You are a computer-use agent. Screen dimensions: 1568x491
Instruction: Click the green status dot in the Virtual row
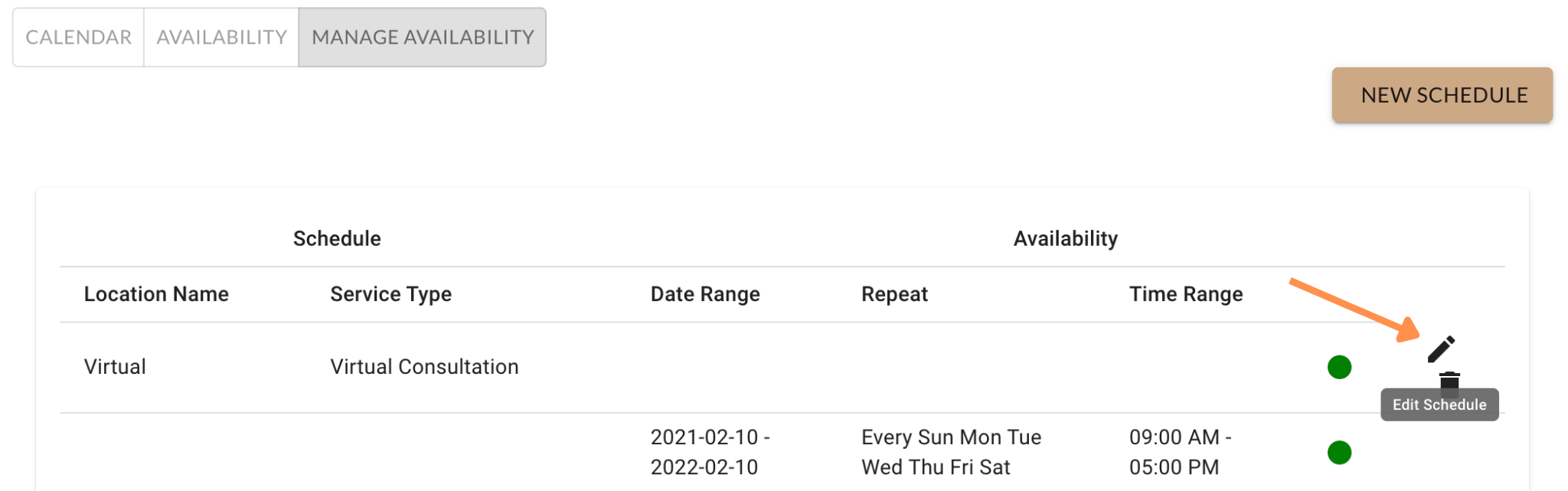coord(1339,367)
